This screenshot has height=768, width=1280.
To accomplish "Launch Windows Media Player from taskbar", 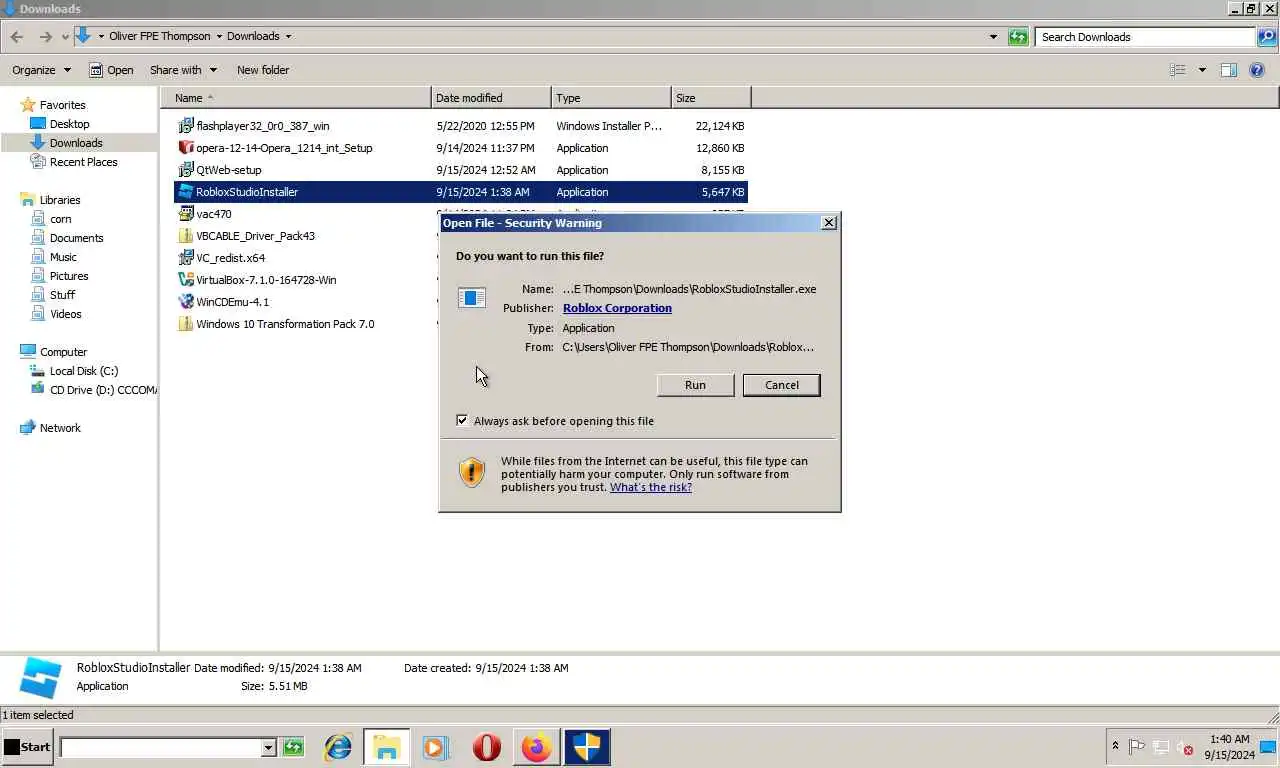I will coord(436,747).
